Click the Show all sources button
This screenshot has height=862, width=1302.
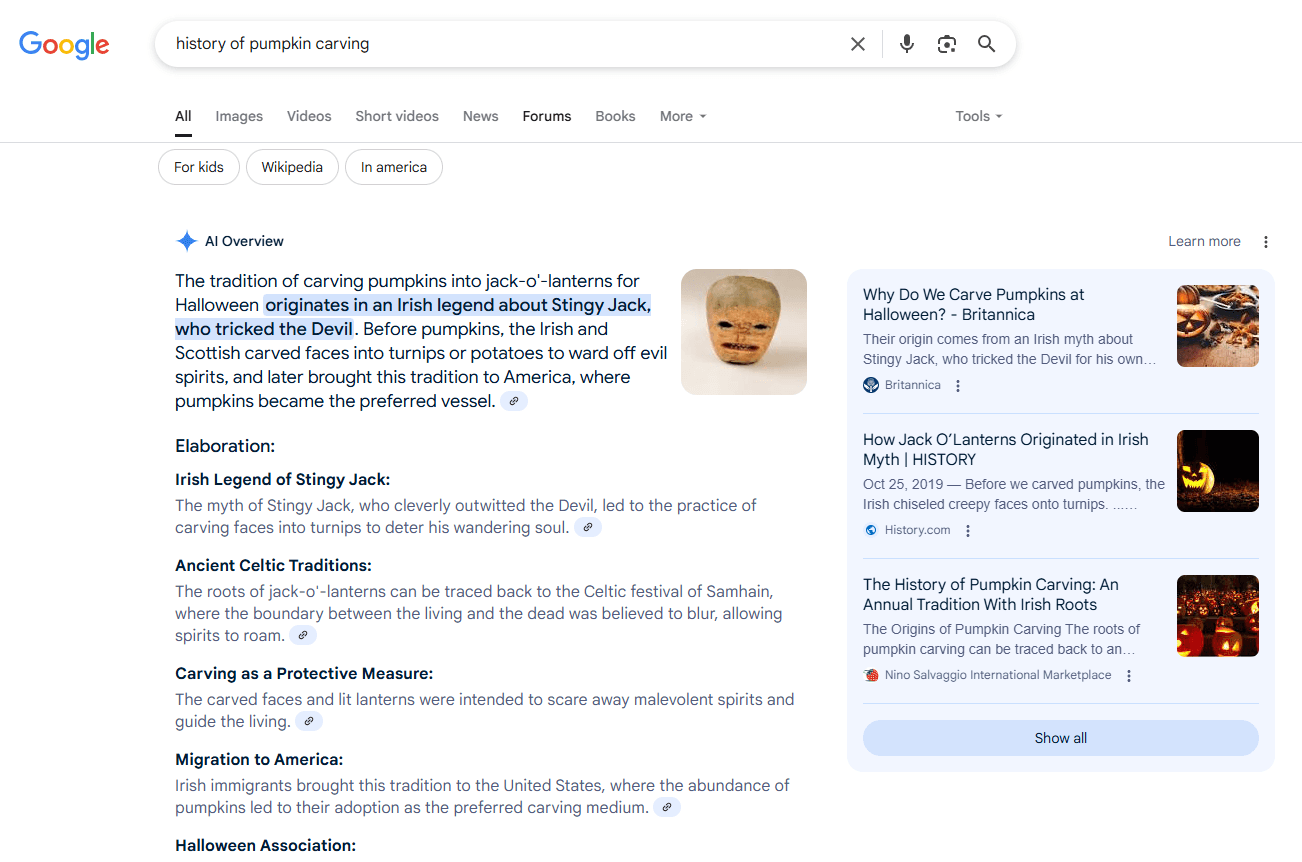click(x=1061, y=738)
